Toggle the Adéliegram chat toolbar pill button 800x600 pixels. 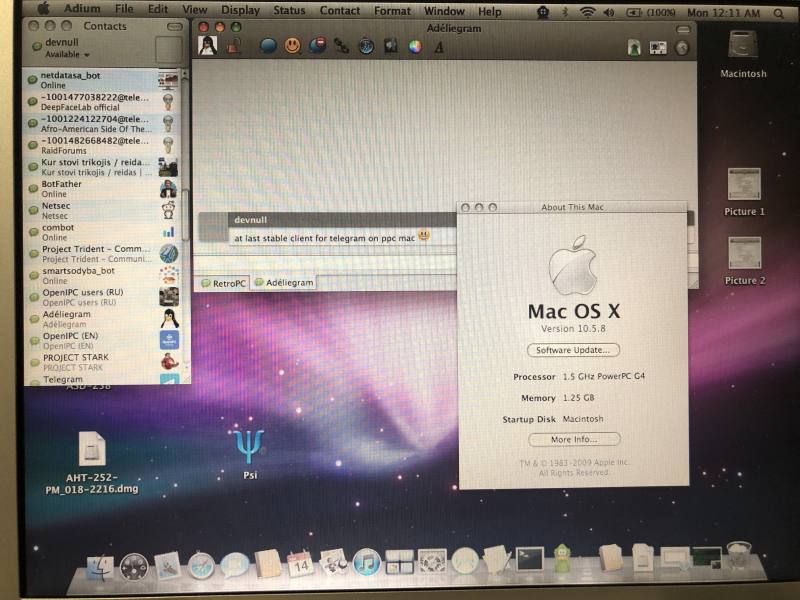point(683,30)
